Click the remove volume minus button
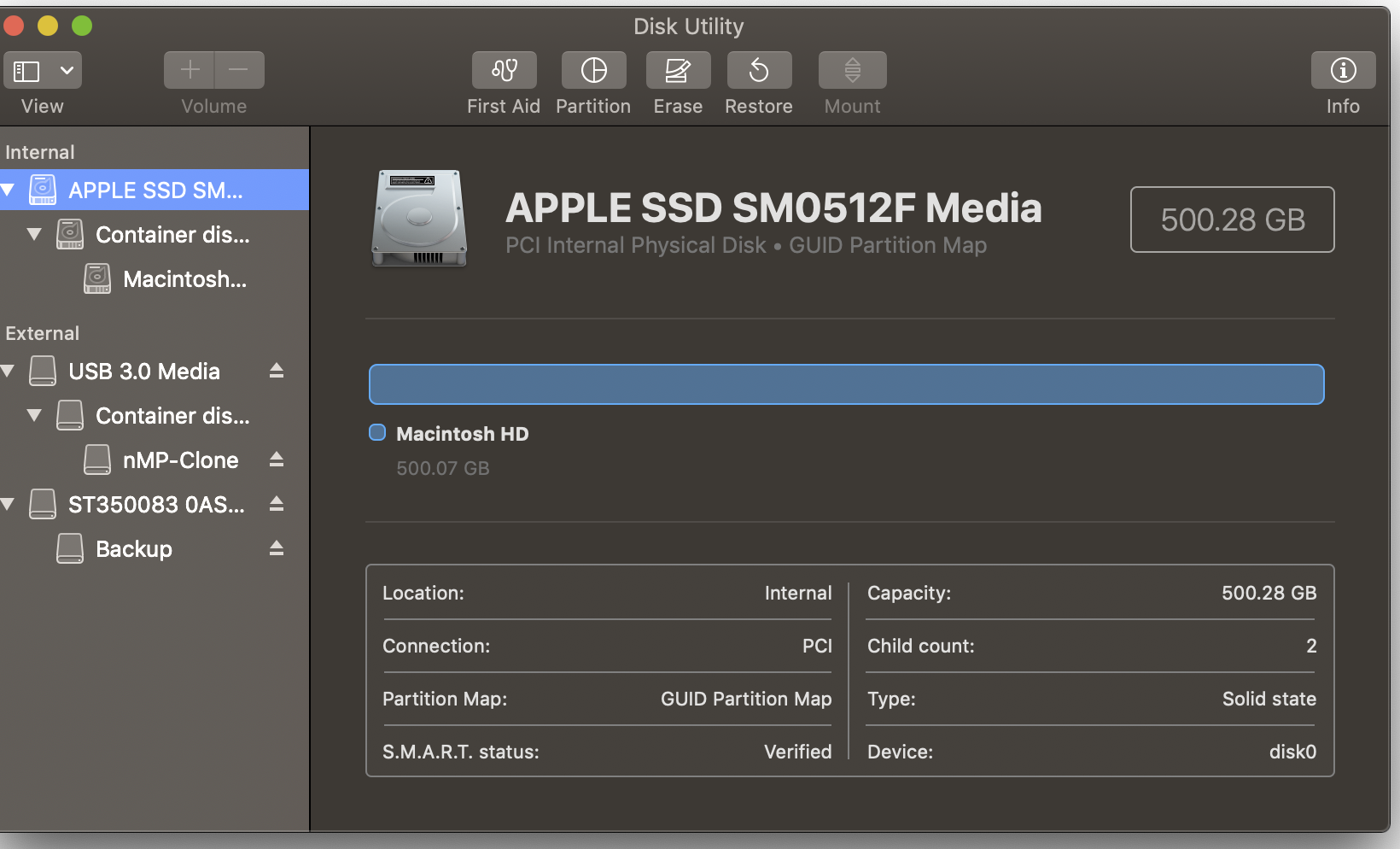Image resolution: width=1400 pixels, height=849 pixels. point(239,70)
